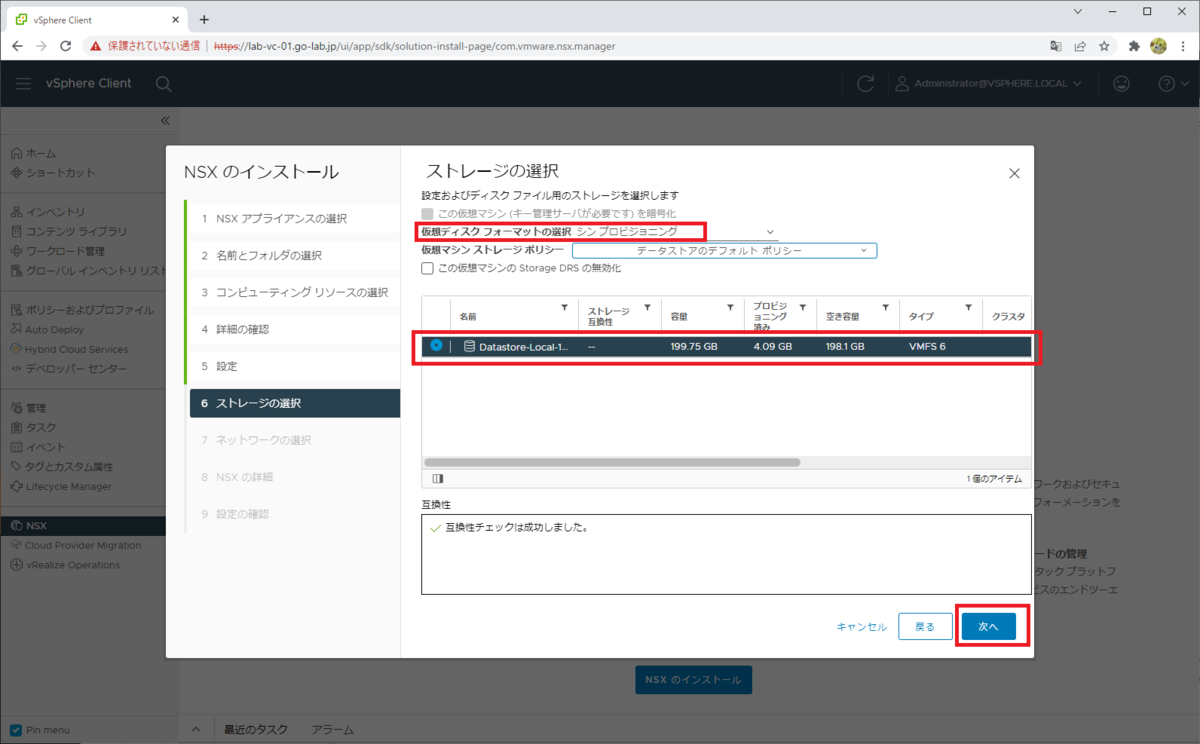Click the 199.75 GB capacity cell
This screenshot has height=744, width=1200.
(x=694, y=347)
